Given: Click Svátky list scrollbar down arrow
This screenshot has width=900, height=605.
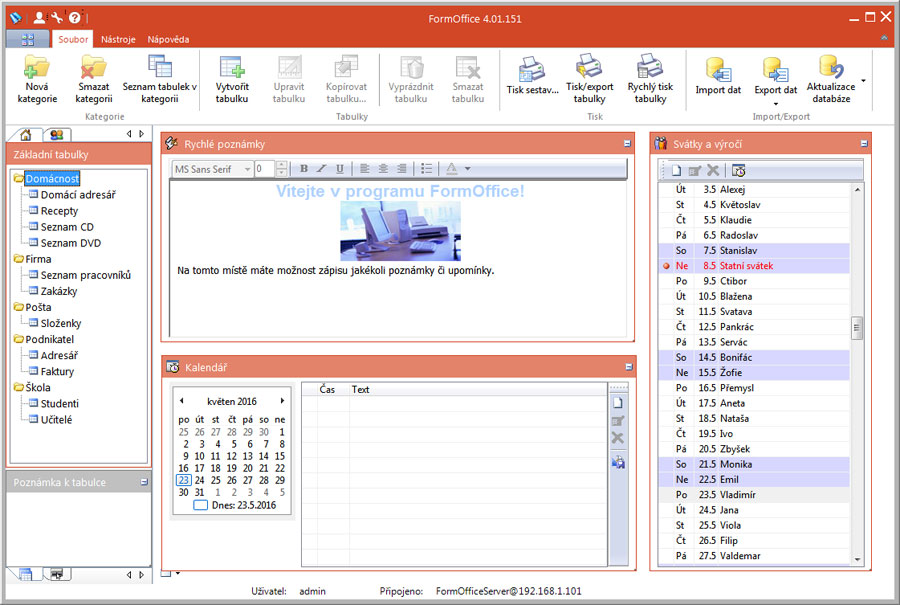Looking at the screenshot, I should tap(858, 559).
